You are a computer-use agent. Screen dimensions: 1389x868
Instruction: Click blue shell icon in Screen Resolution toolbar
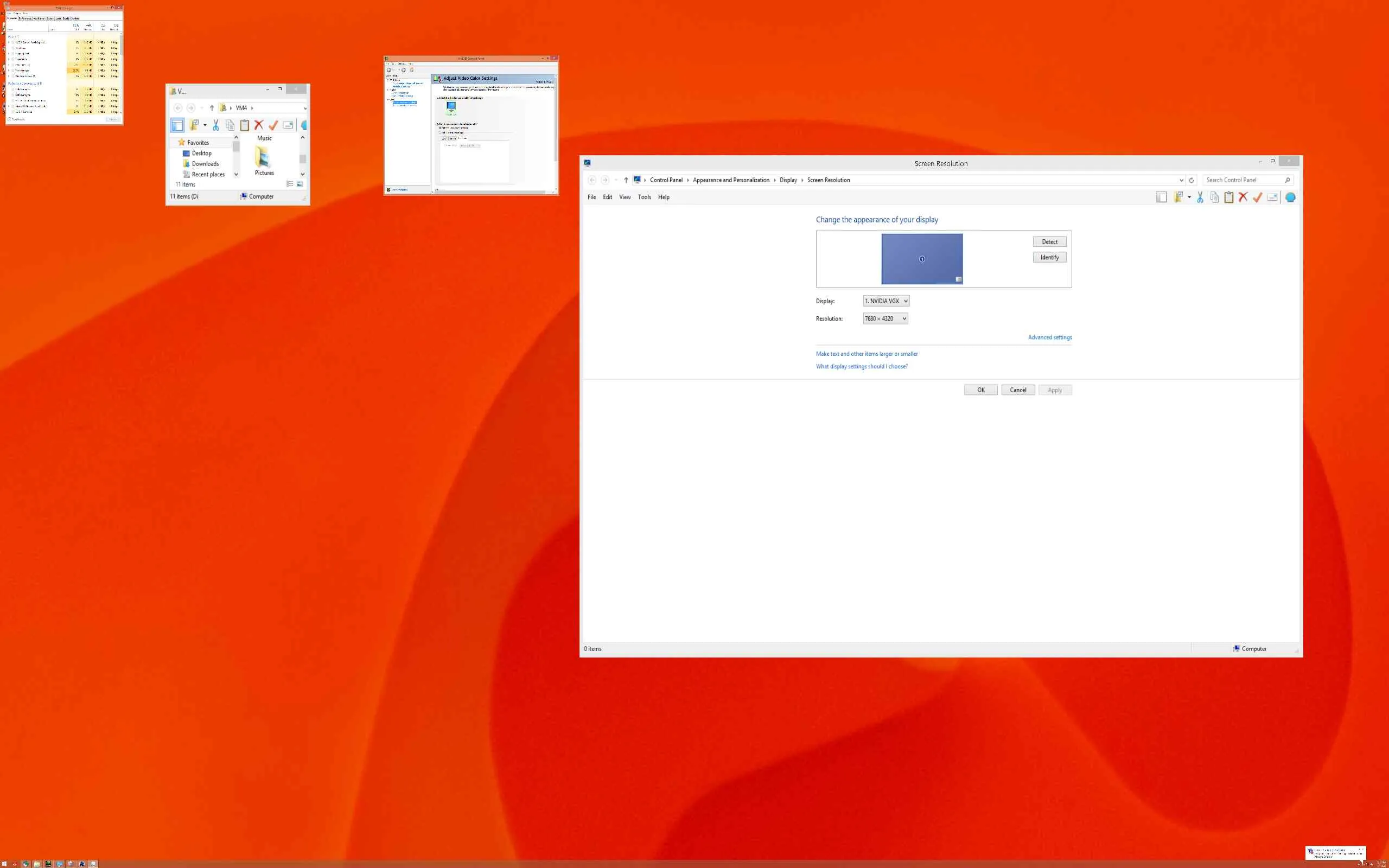coord(1290,197)
